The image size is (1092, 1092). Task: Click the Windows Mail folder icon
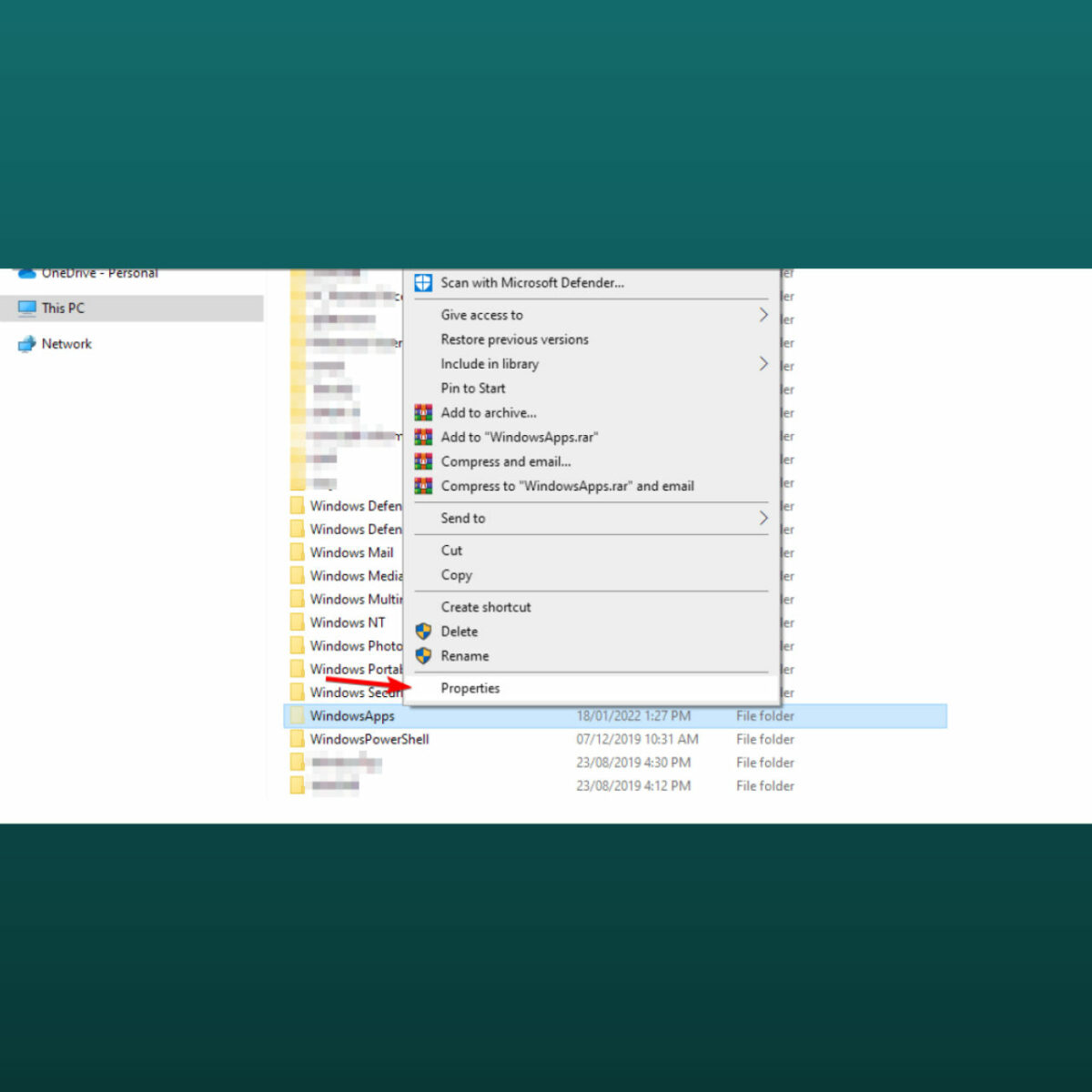coord(298,552)
